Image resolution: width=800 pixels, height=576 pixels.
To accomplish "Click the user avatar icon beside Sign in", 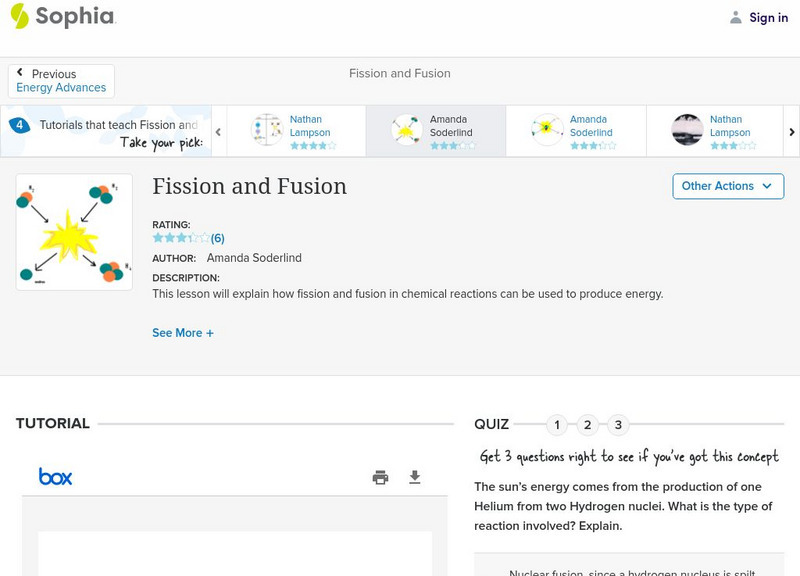I will click(x=736, y=17).
